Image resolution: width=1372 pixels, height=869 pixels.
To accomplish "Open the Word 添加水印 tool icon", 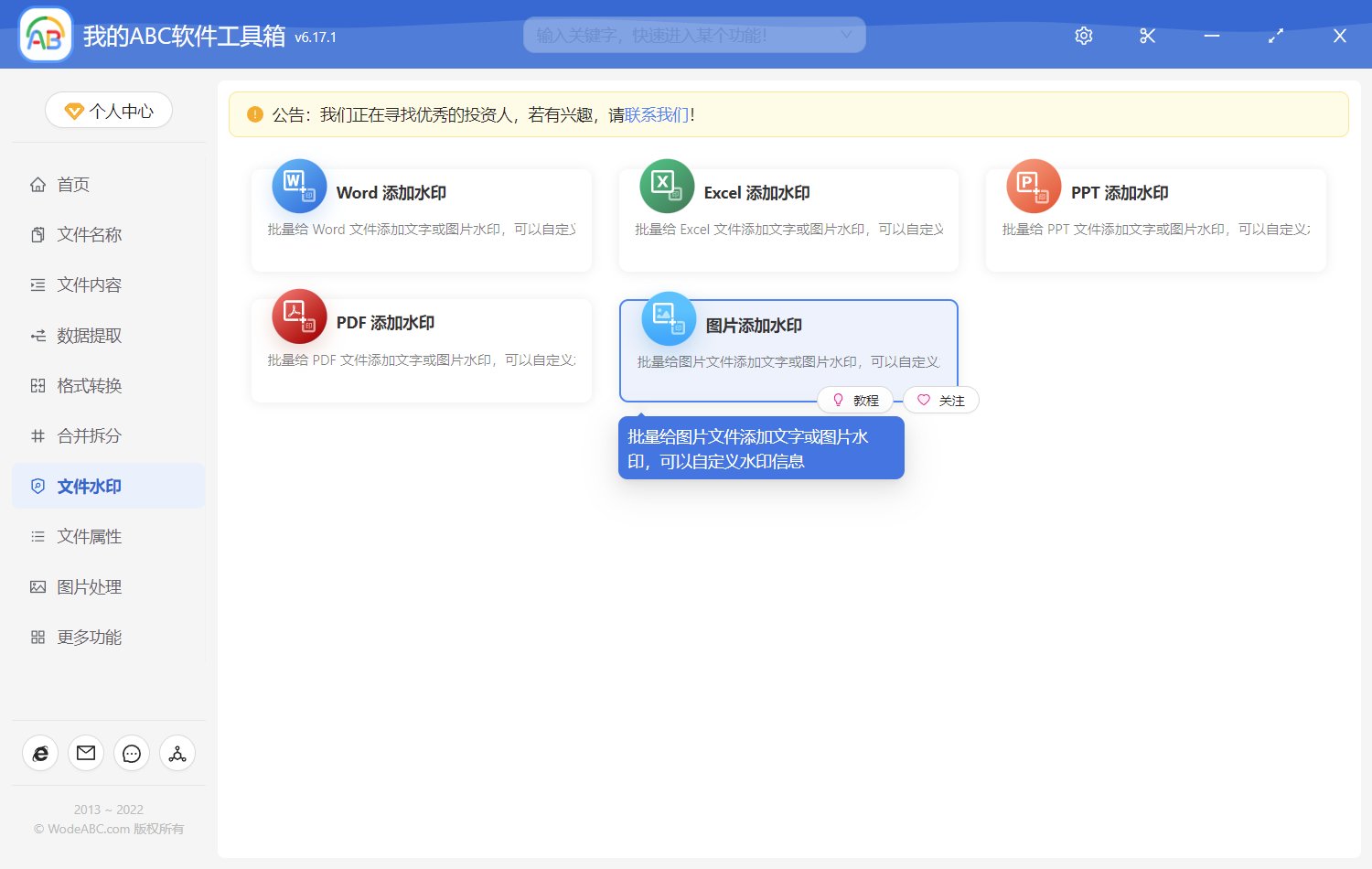I will (x=298, y=186).
